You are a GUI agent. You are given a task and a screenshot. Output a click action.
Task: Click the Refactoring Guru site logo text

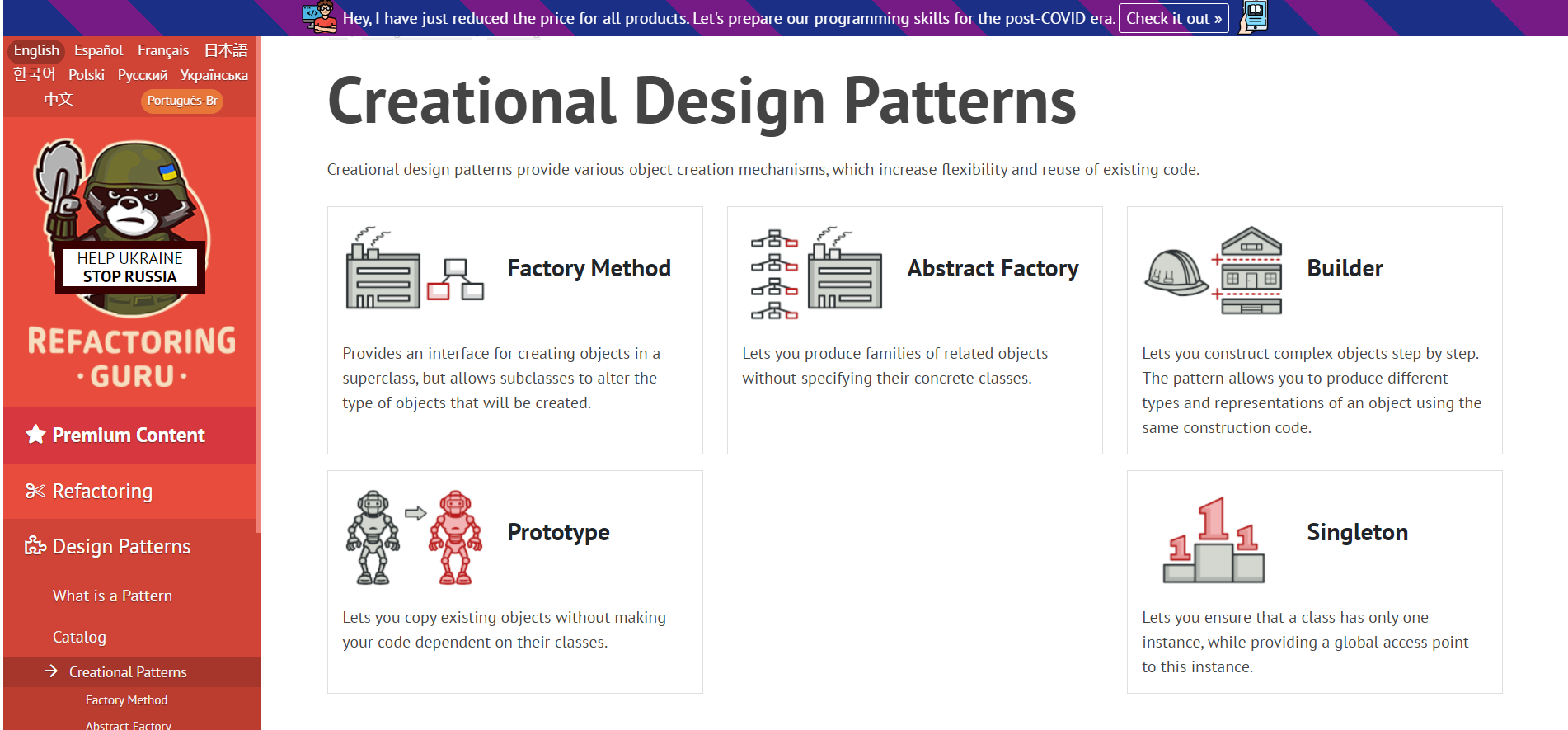(132, 357)
